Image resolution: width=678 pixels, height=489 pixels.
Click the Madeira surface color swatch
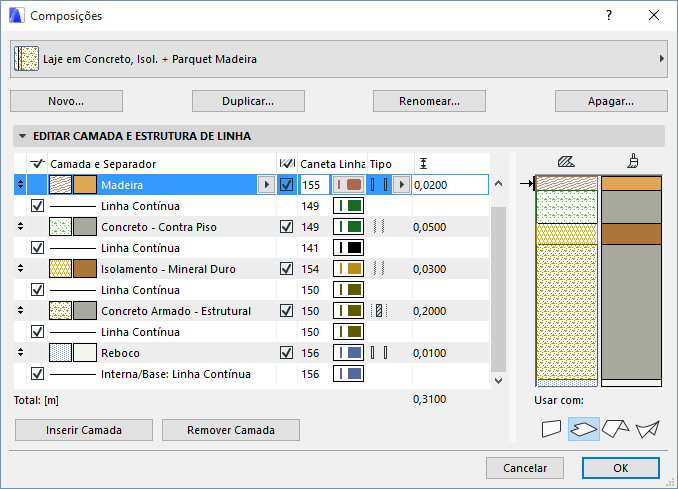tap(85, 185)
